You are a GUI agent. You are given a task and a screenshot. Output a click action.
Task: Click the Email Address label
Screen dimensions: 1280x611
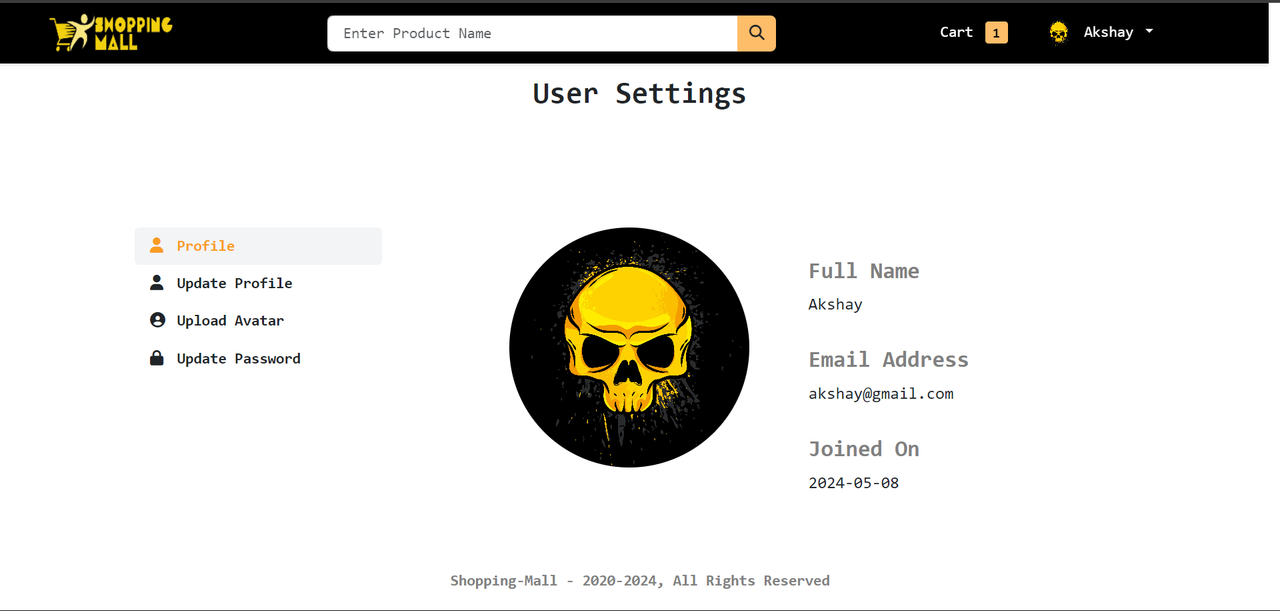[x=889, y=360]
